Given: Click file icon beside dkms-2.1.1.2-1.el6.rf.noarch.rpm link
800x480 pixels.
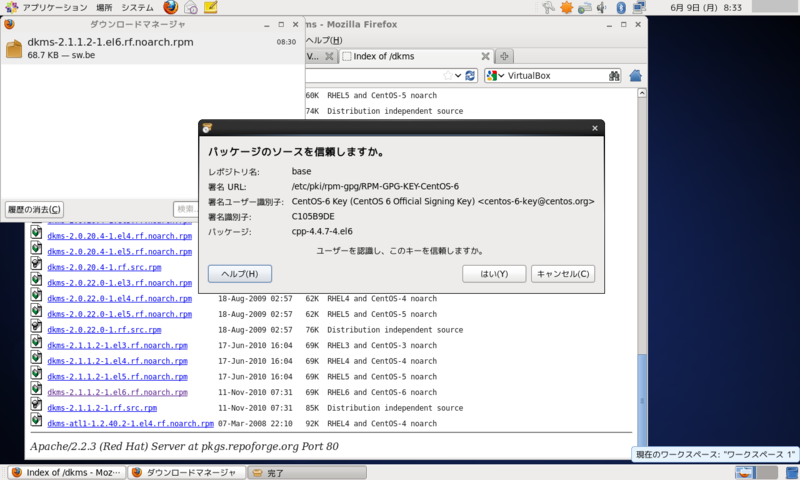Looking at the screenshot, I should (36, 389).
